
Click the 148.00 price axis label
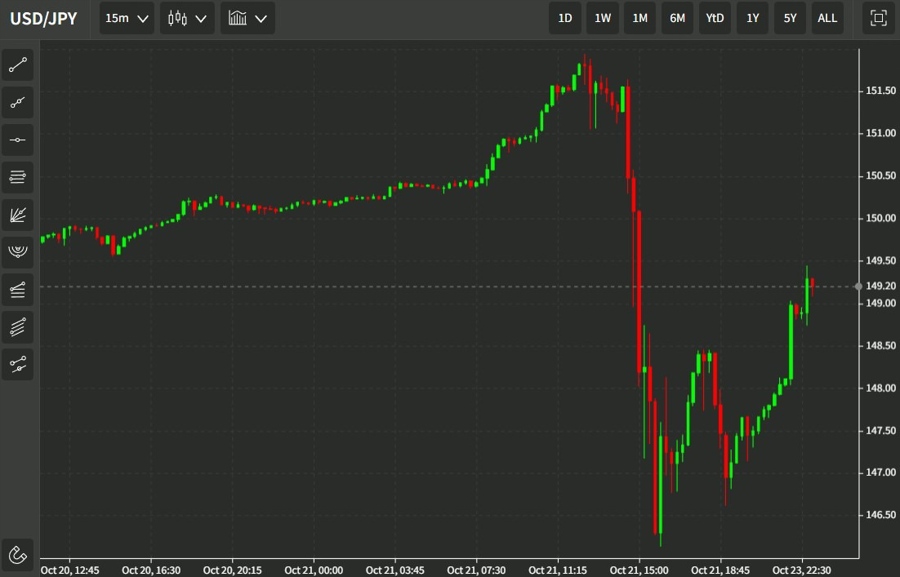[x=880, y=388]
